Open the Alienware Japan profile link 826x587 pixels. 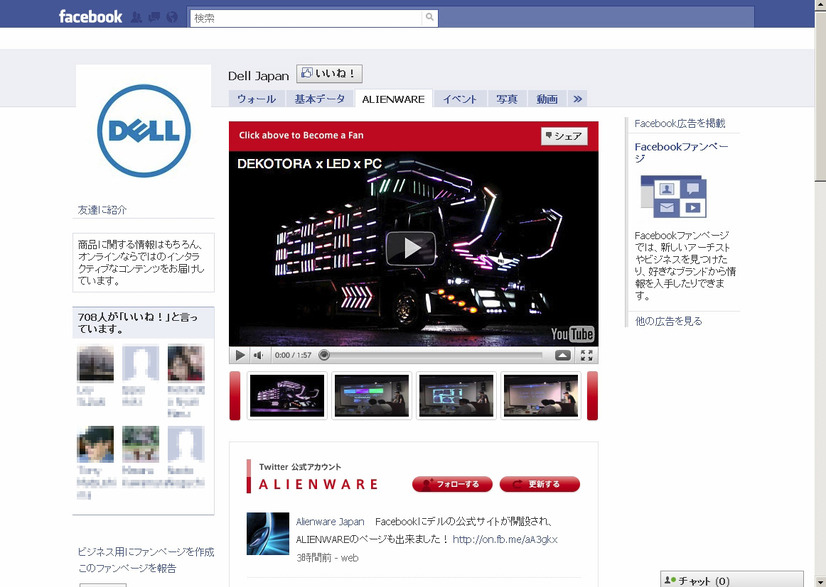tap(330, 522)
